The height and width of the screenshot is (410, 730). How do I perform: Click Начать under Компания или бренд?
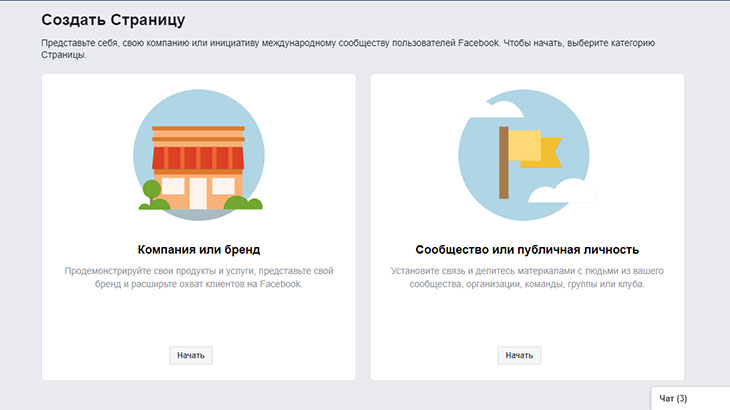tap(191, 355)
